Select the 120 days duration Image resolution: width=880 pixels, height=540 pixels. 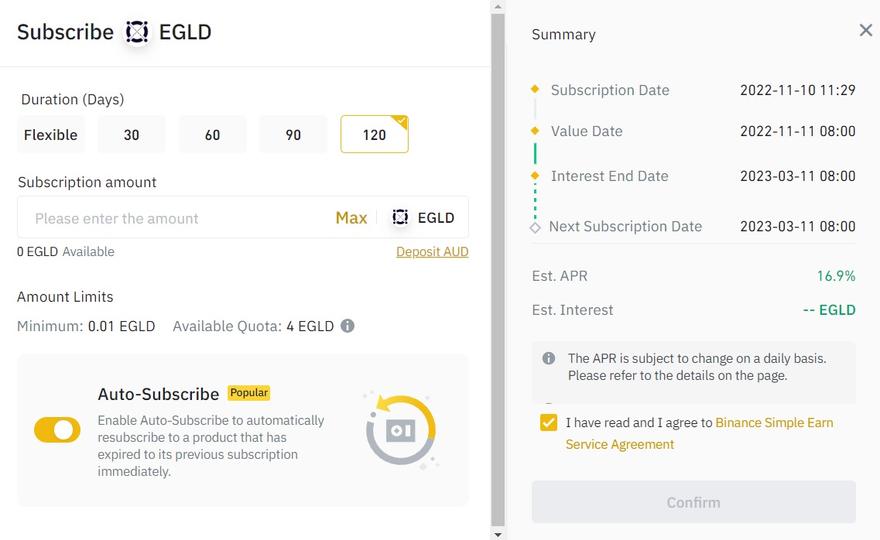pos(374,135)
